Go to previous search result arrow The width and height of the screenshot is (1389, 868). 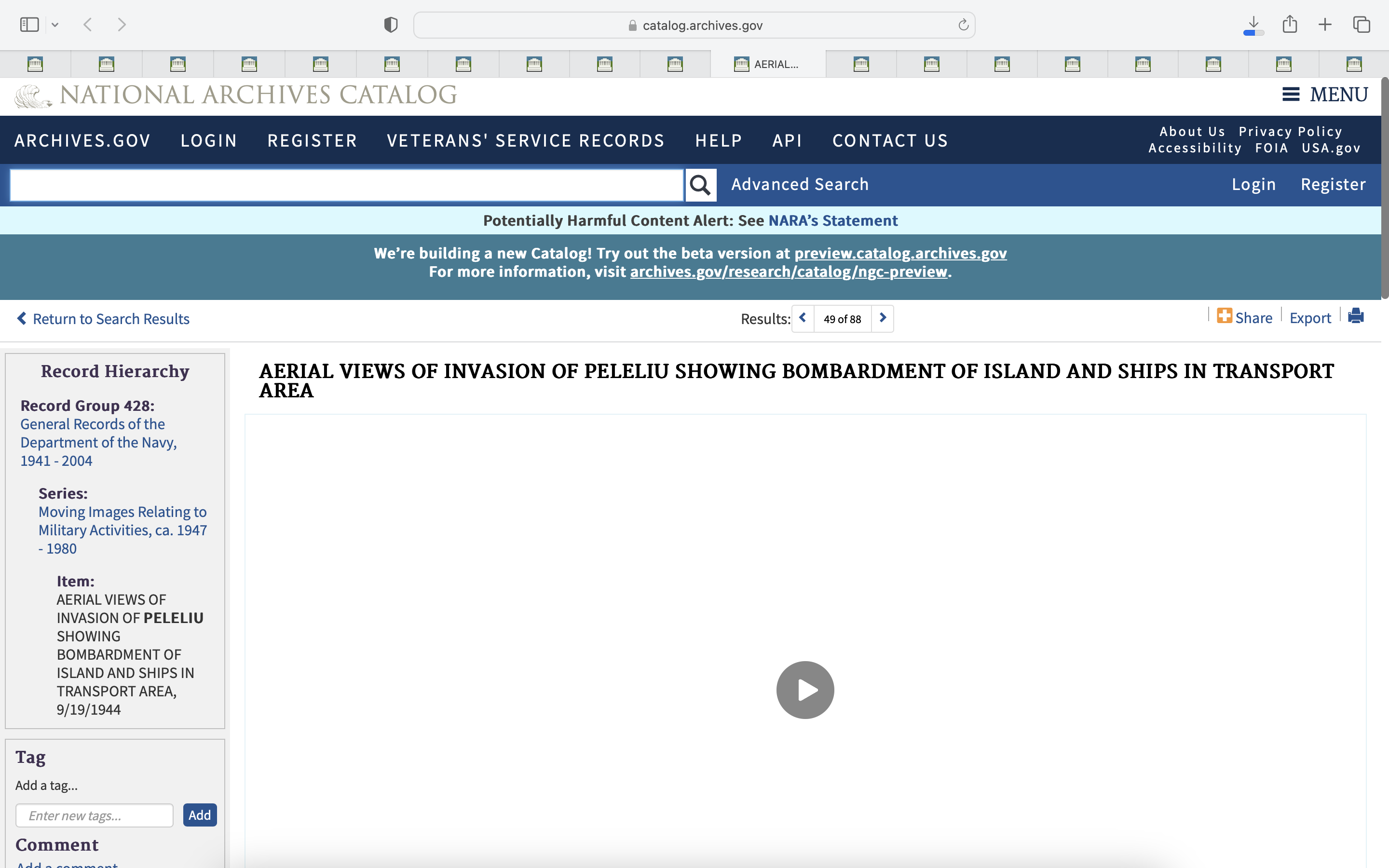[x=803, y=318]
